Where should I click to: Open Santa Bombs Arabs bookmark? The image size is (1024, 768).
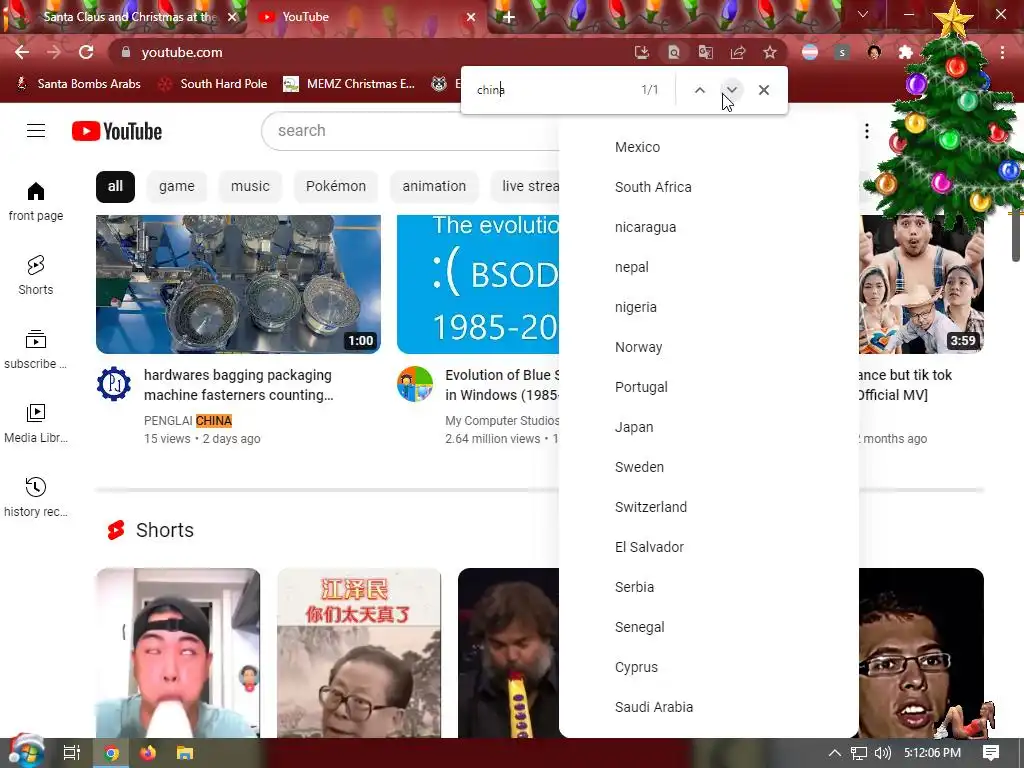[78, 84]
